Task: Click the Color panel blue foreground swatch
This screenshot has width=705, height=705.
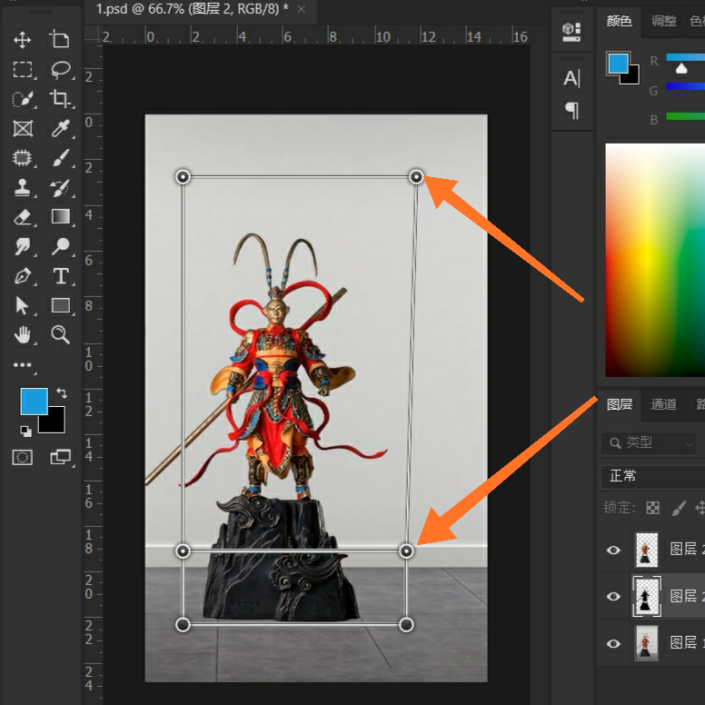Action: (618, 64)
